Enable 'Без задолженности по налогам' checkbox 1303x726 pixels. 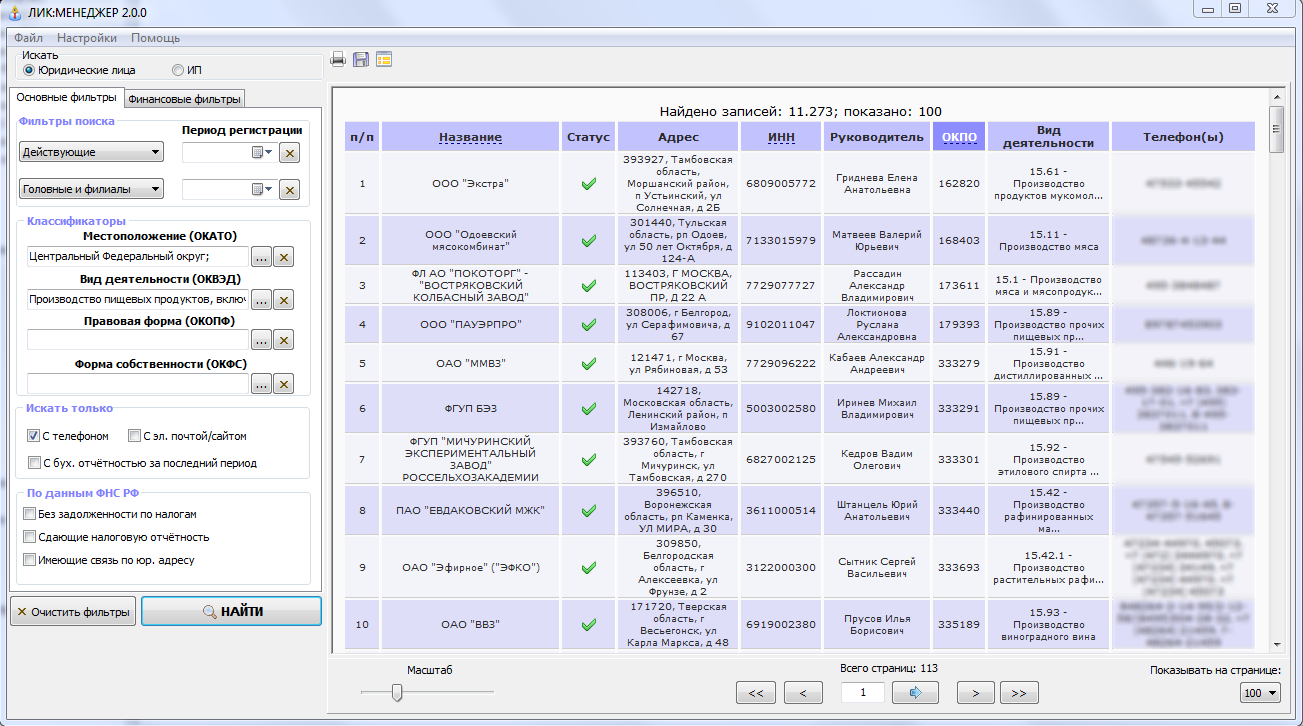tap(30, 514)
